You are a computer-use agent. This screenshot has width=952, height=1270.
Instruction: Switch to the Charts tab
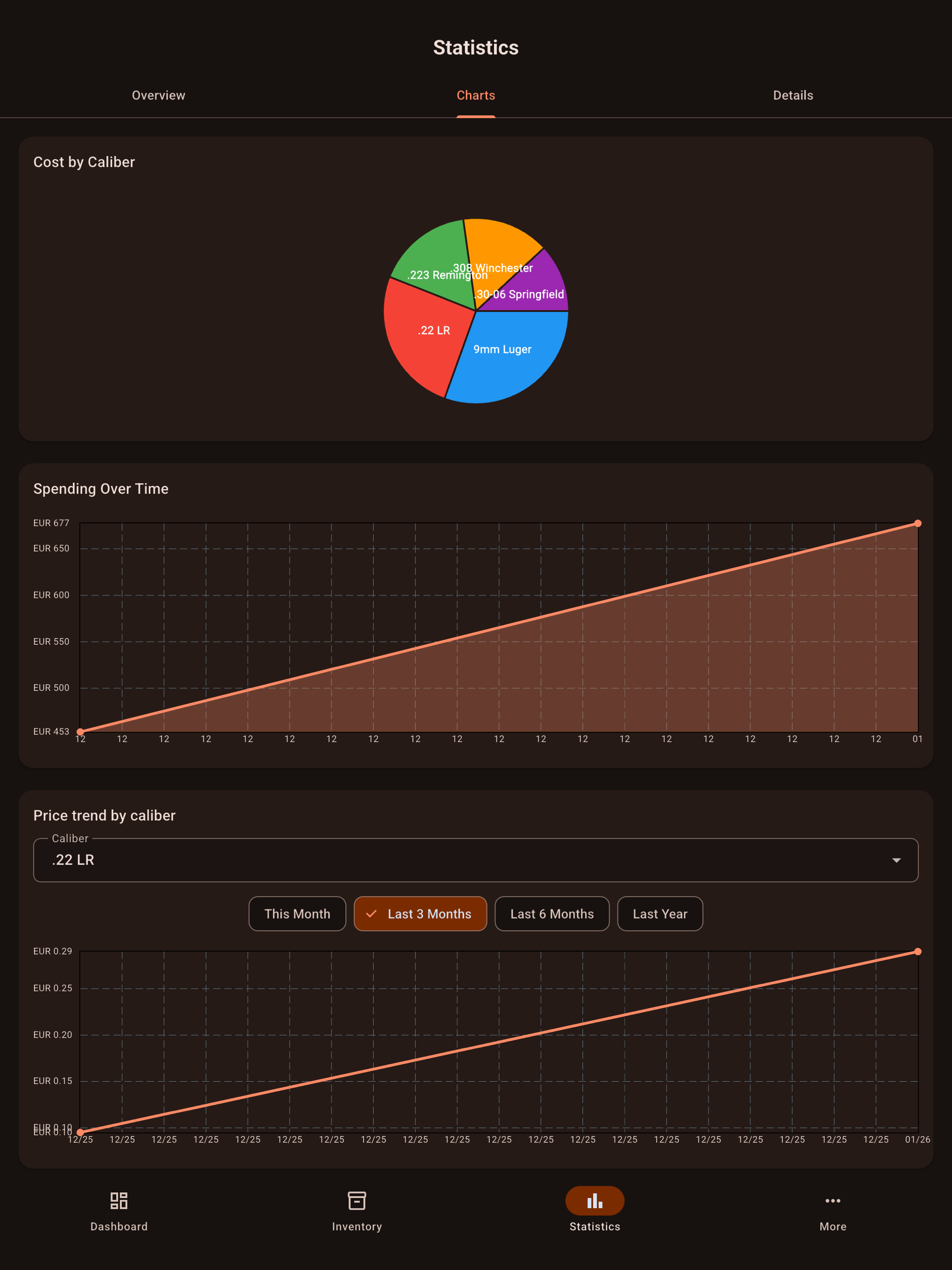[x=476, y=95]
